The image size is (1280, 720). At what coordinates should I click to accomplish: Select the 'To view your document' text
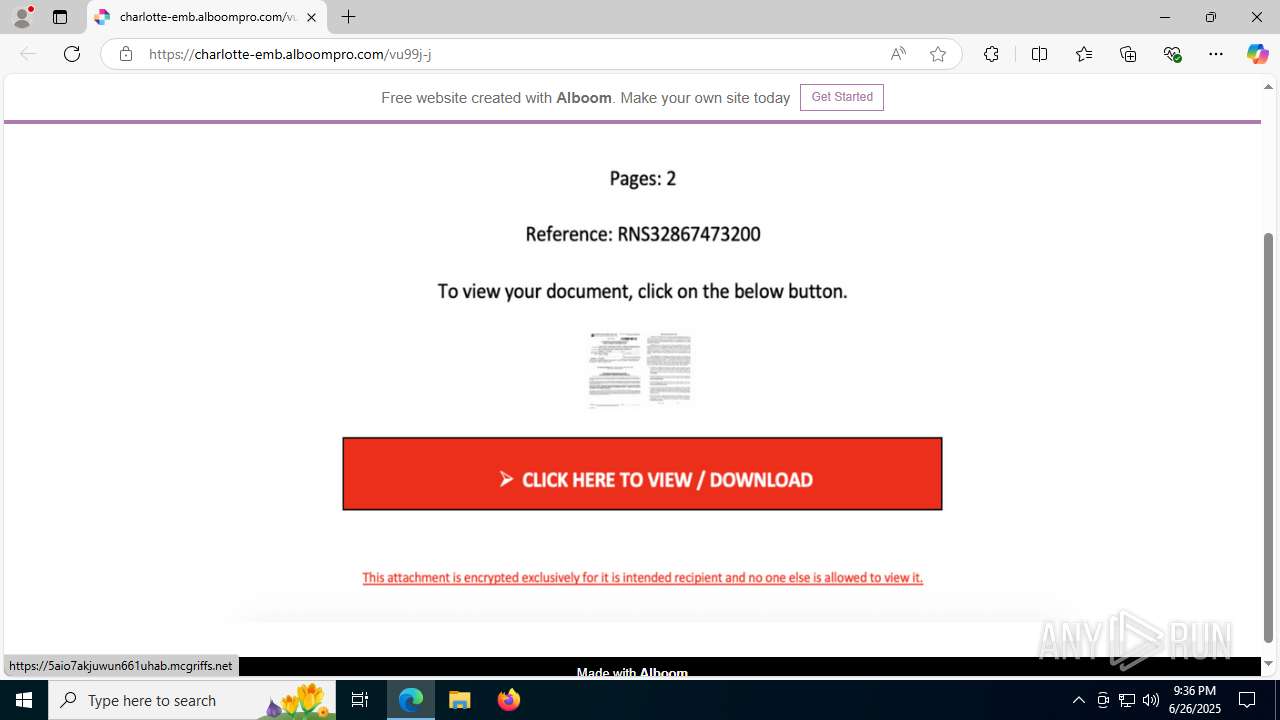click(x=642, y=291)
